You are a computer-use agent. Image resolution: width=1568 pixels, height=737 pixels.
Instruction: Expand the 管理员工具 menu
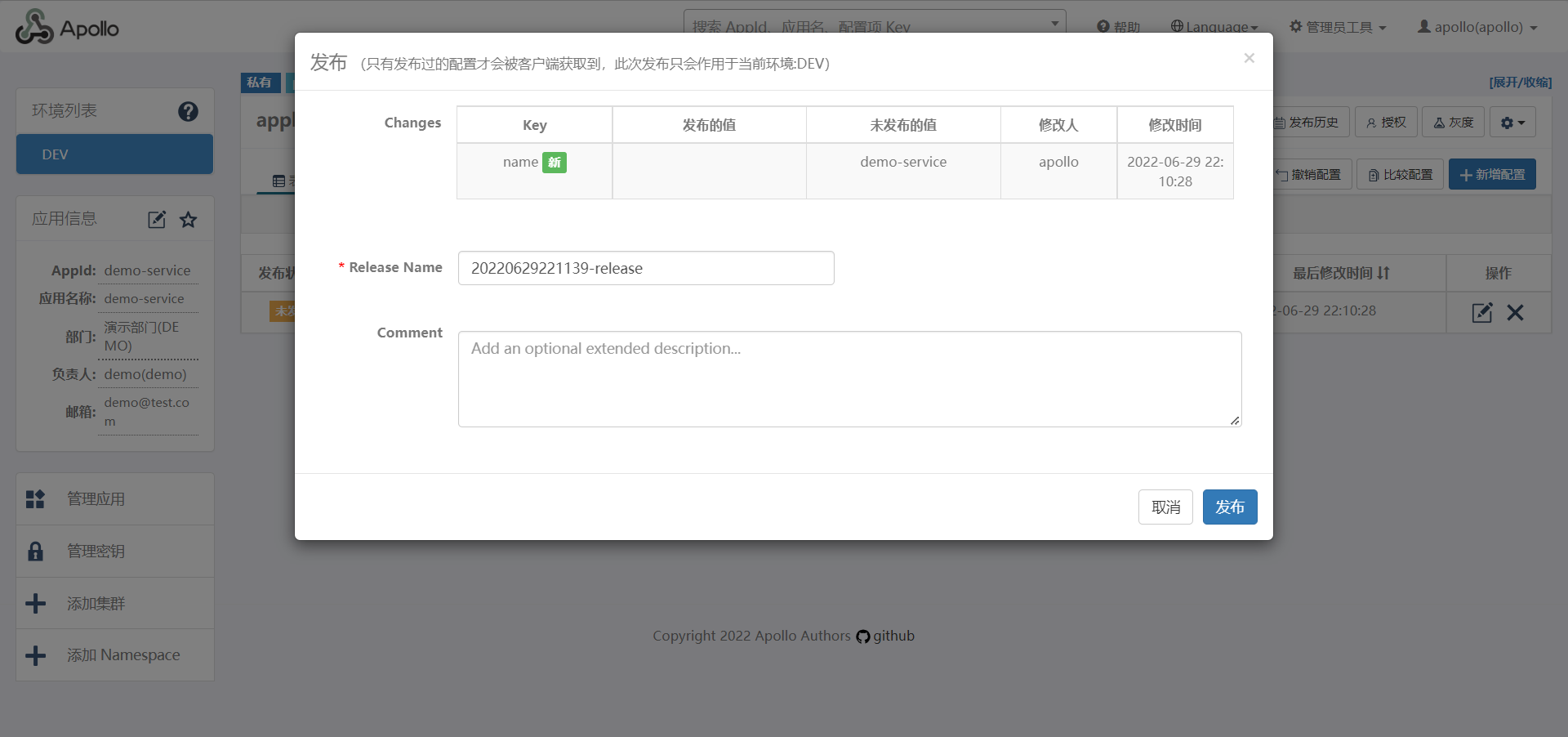pos(1338,27)
